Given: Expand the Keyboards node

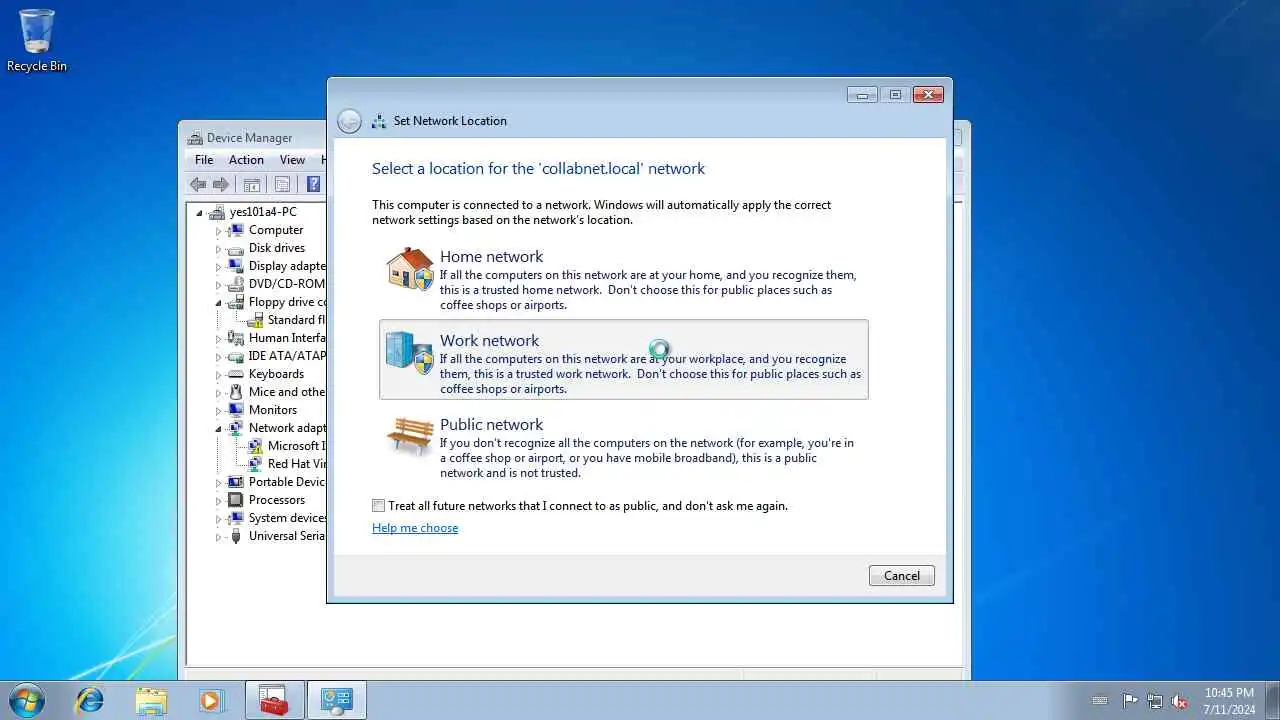Looking at the screenshot, I should (x=218, y=374).
